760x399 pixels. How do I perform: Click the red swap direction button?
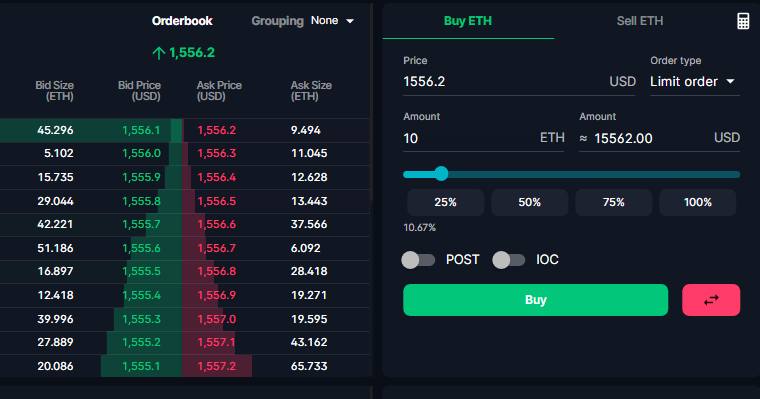pos(711,300)
